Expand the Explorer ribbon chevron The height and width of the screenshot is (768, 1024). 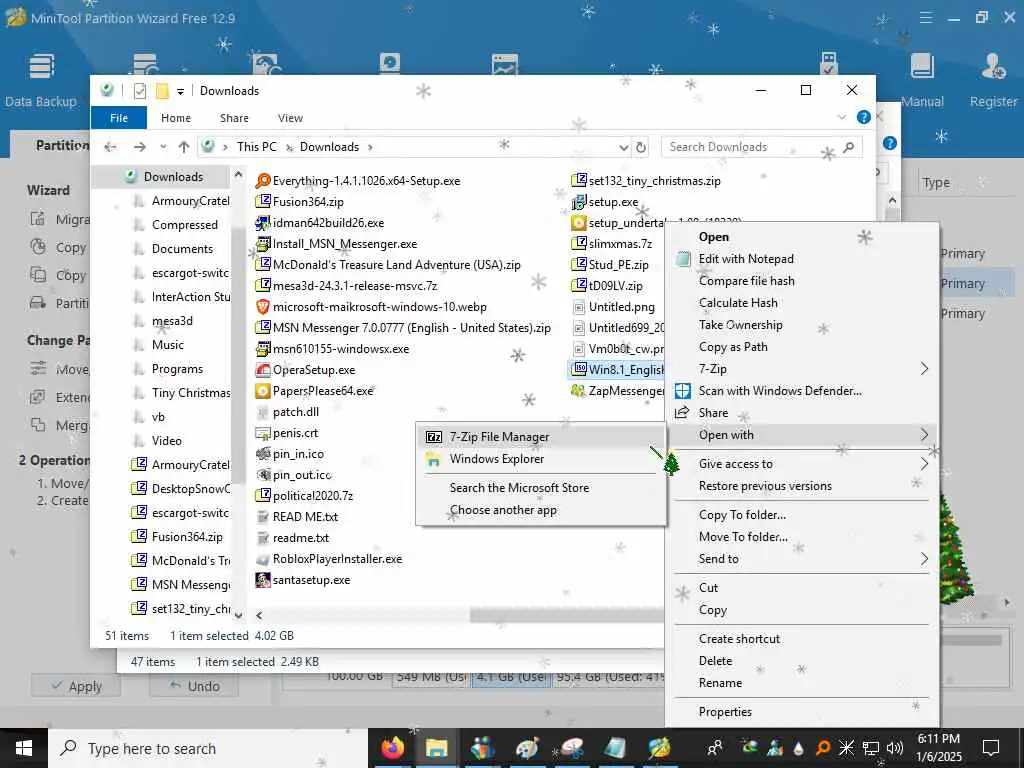tap(842, 118)
